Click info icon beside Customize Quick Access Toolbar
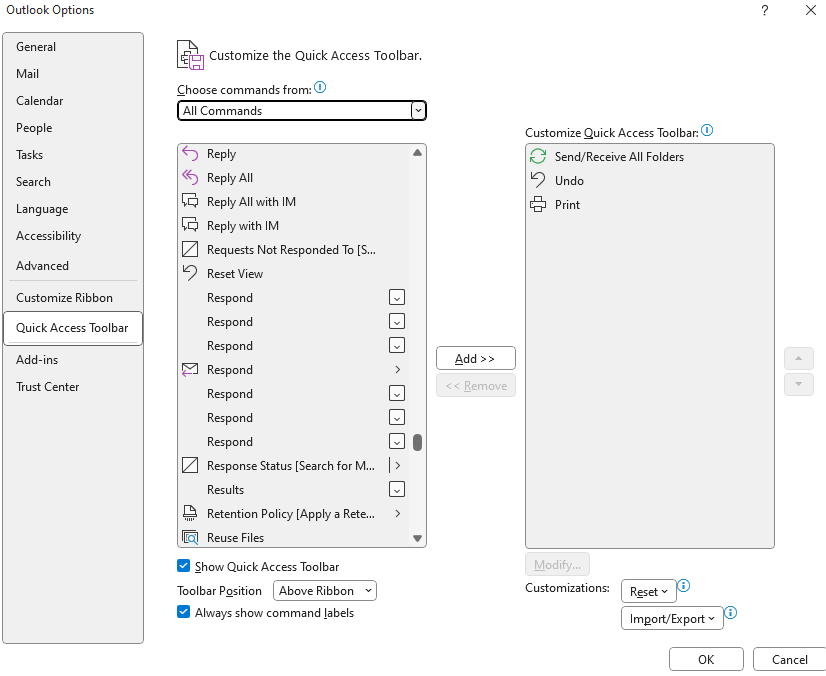The width and height of the screenshot is (826, 676). 707,130
